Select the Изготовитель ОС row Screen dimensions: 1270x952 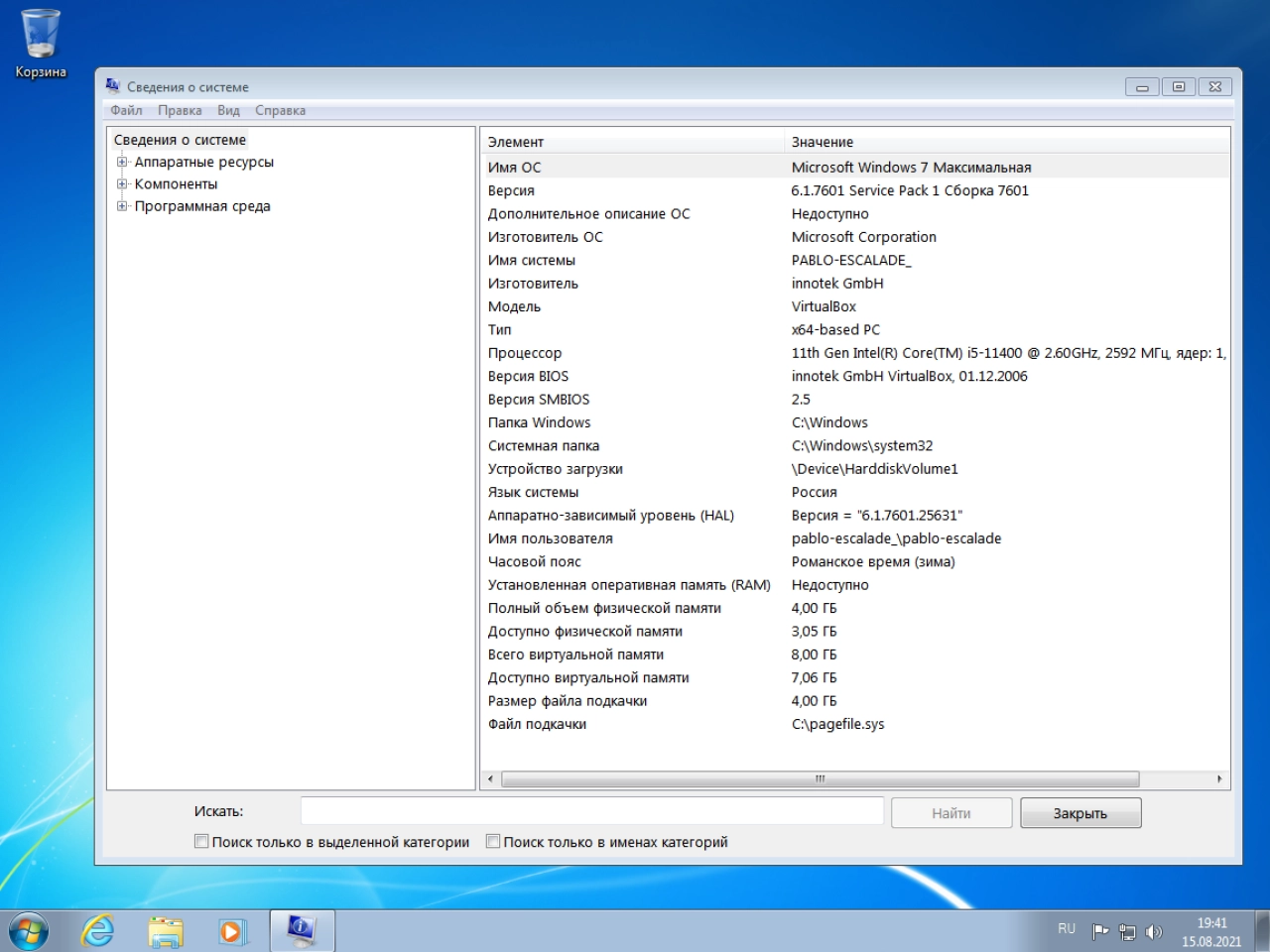coord(855,237)
